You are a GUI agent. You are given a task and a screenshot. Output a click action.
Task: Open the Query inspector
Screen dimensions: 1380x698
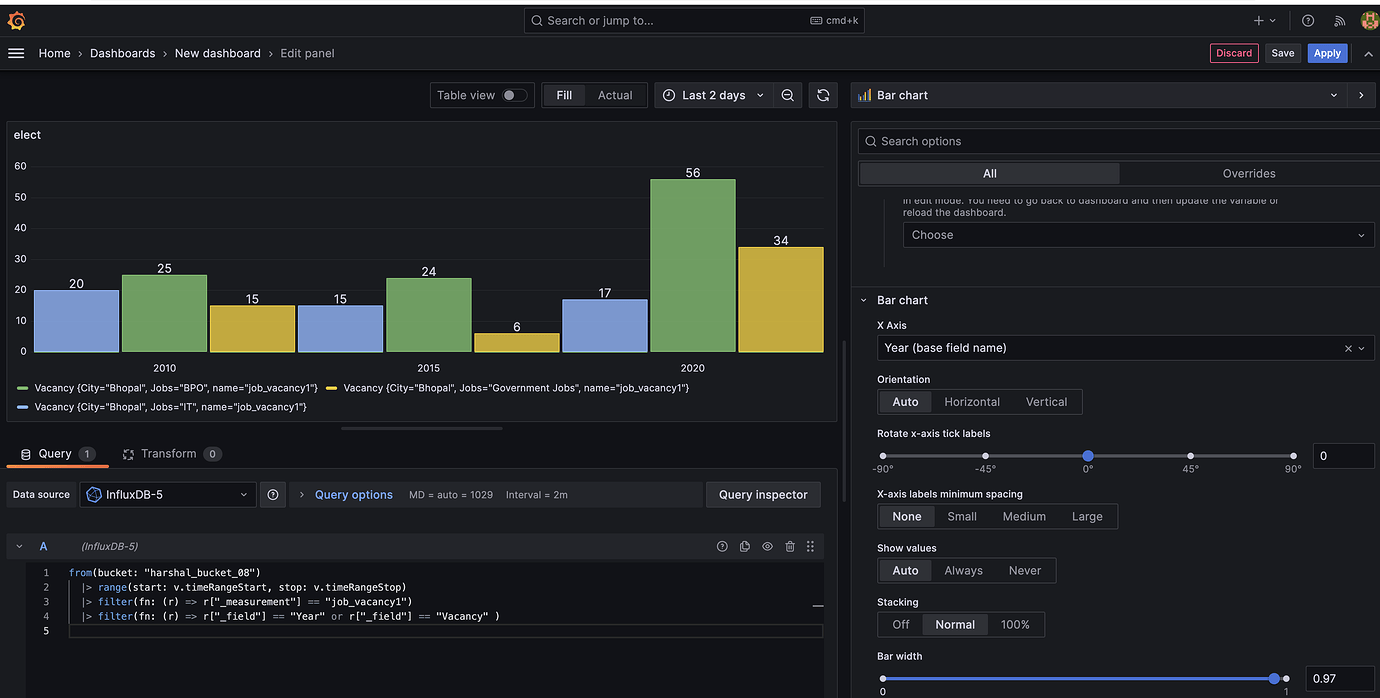point(763,494)
